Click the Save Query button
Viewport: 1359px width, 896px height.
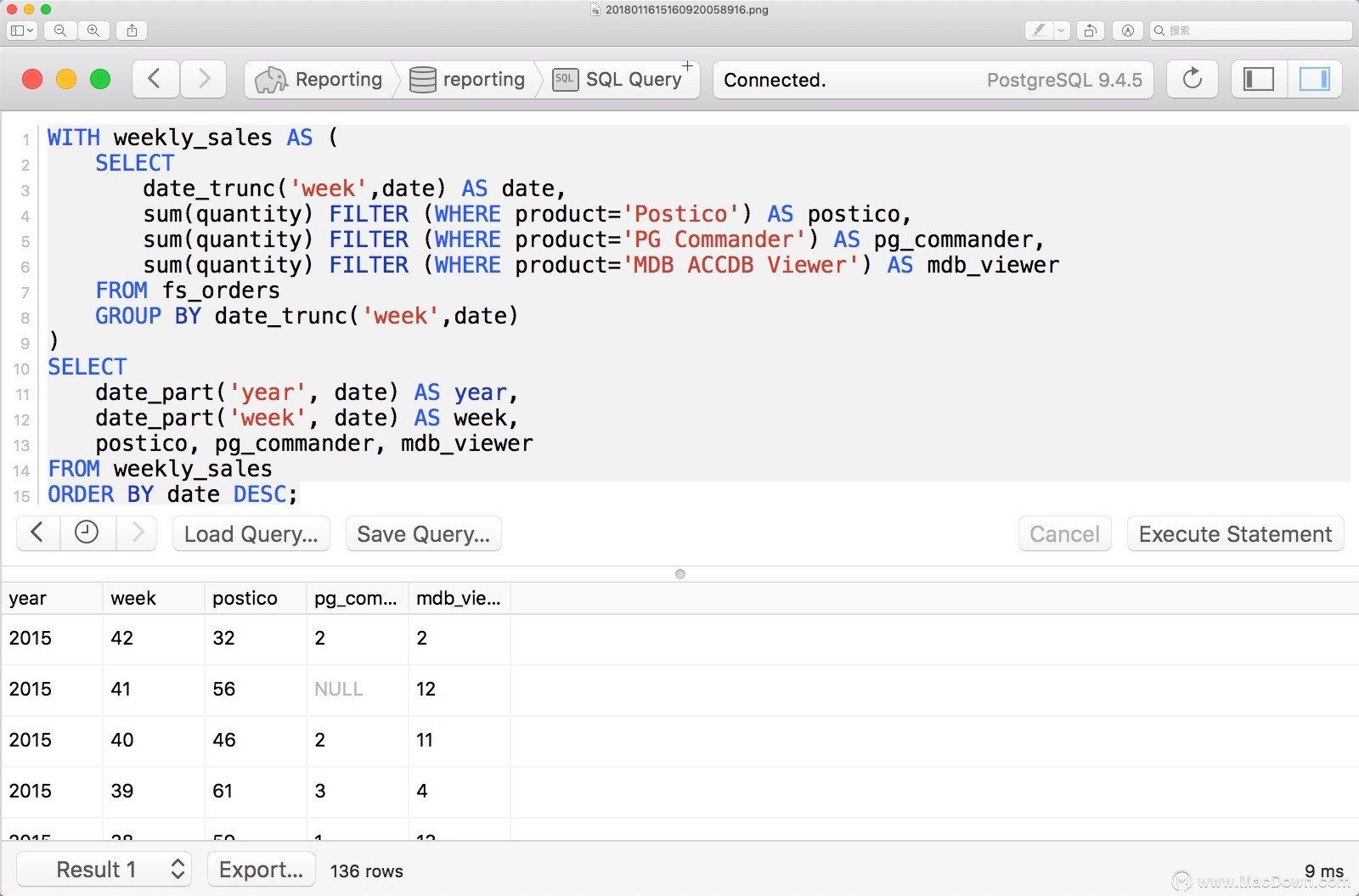(x=424, y=533)
